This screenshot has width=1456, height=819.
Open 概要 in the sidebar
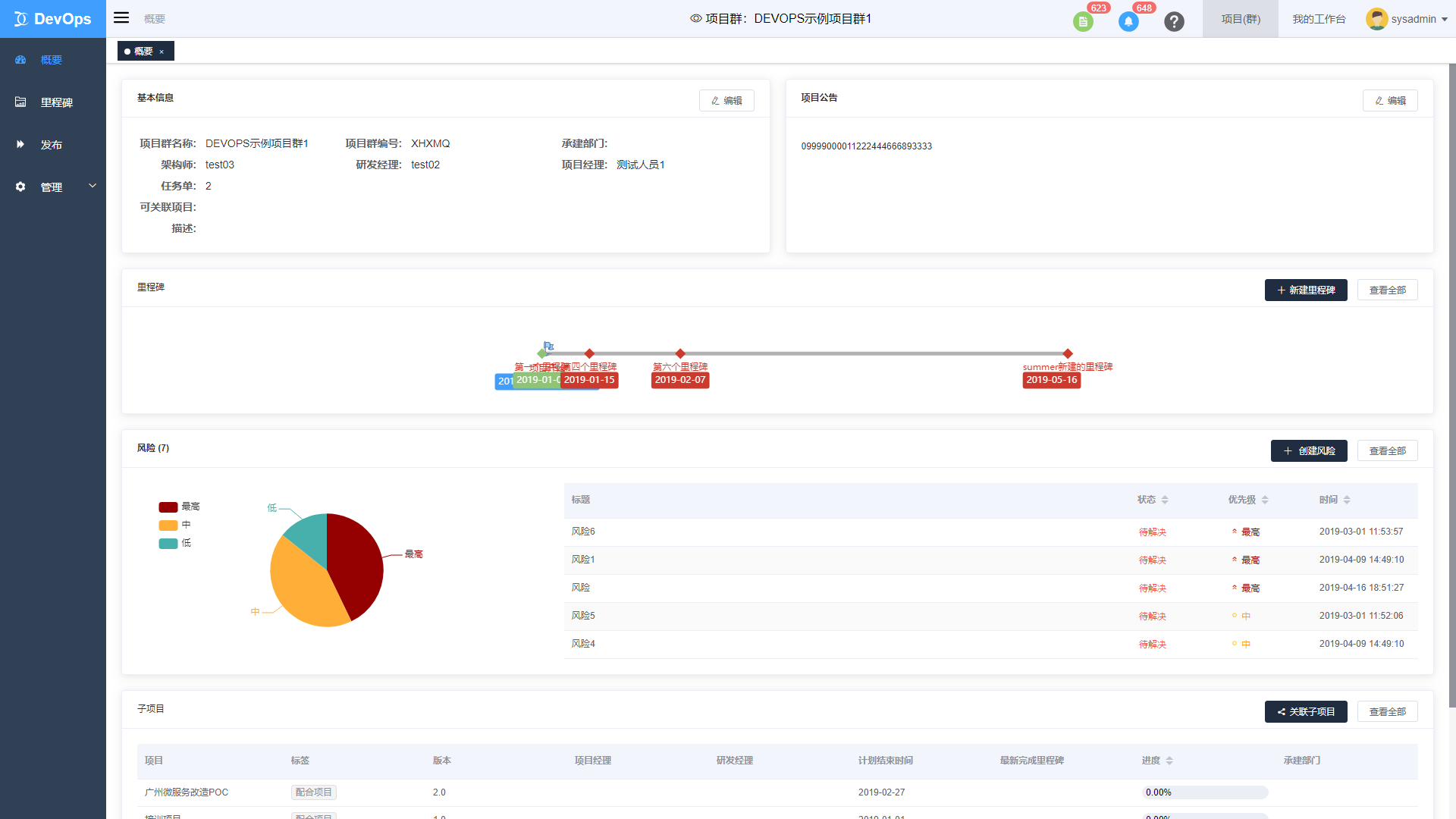coord(53,60)
